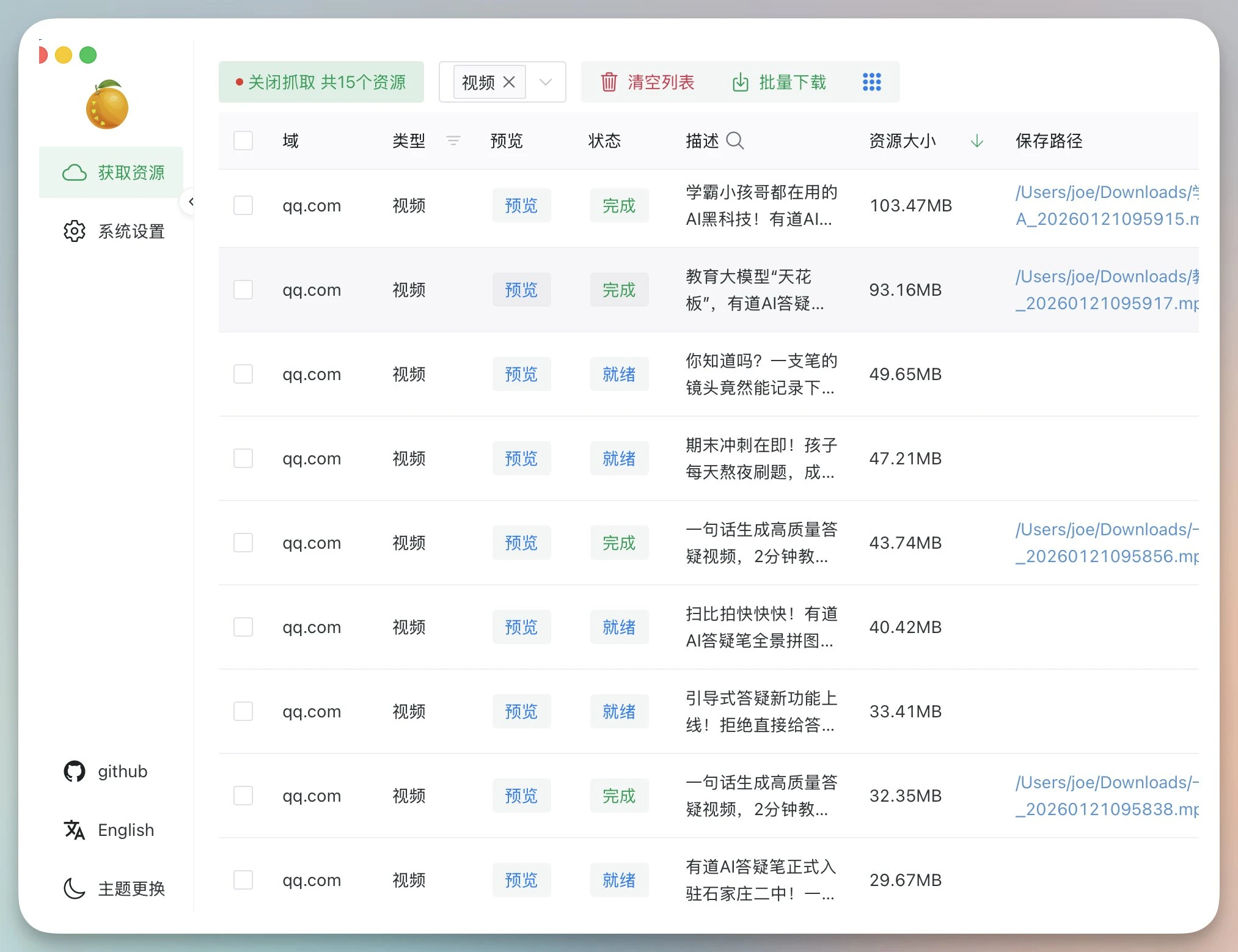This screenshot has height=952, width=1238.
Task: Toggle 资源大小 sort order arrow
Action: point(976,141)
